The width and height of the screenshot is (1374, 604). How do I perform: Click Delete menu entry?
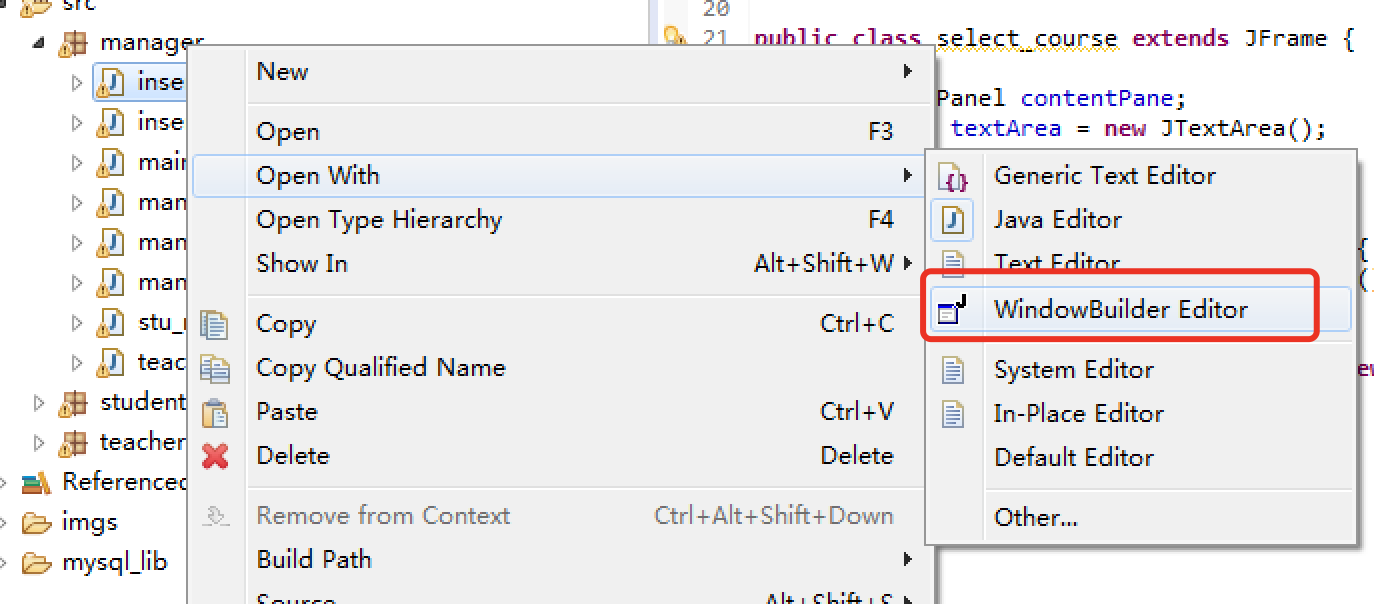click(560, 455)
